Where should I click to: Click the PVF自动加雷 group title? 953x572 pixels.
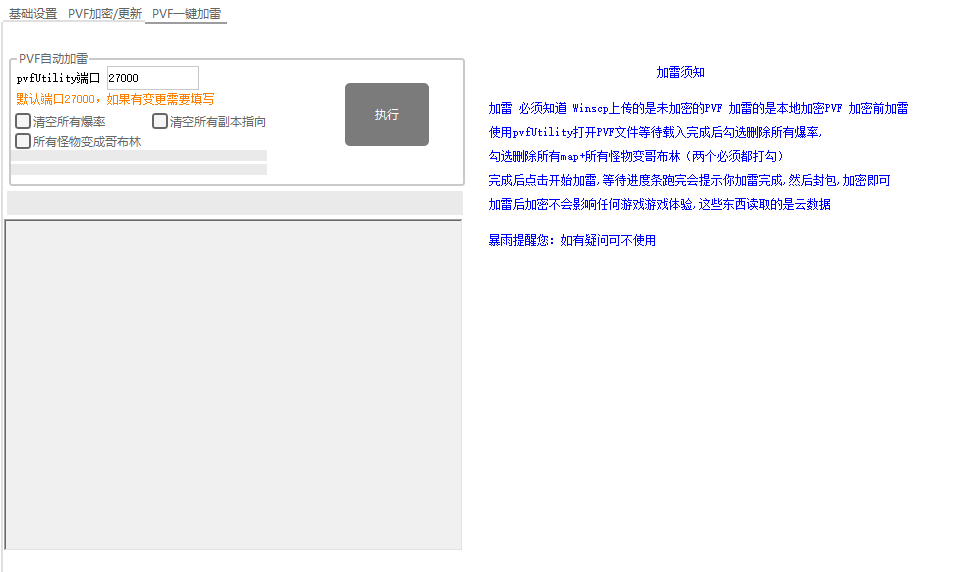(x=53, y=59)
